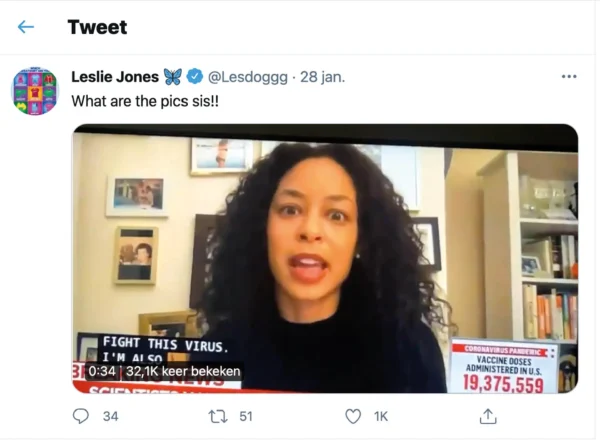This screenshot has width=600, height=440.
Task: Click the Tweet page header title
Action: coord(97,27)
